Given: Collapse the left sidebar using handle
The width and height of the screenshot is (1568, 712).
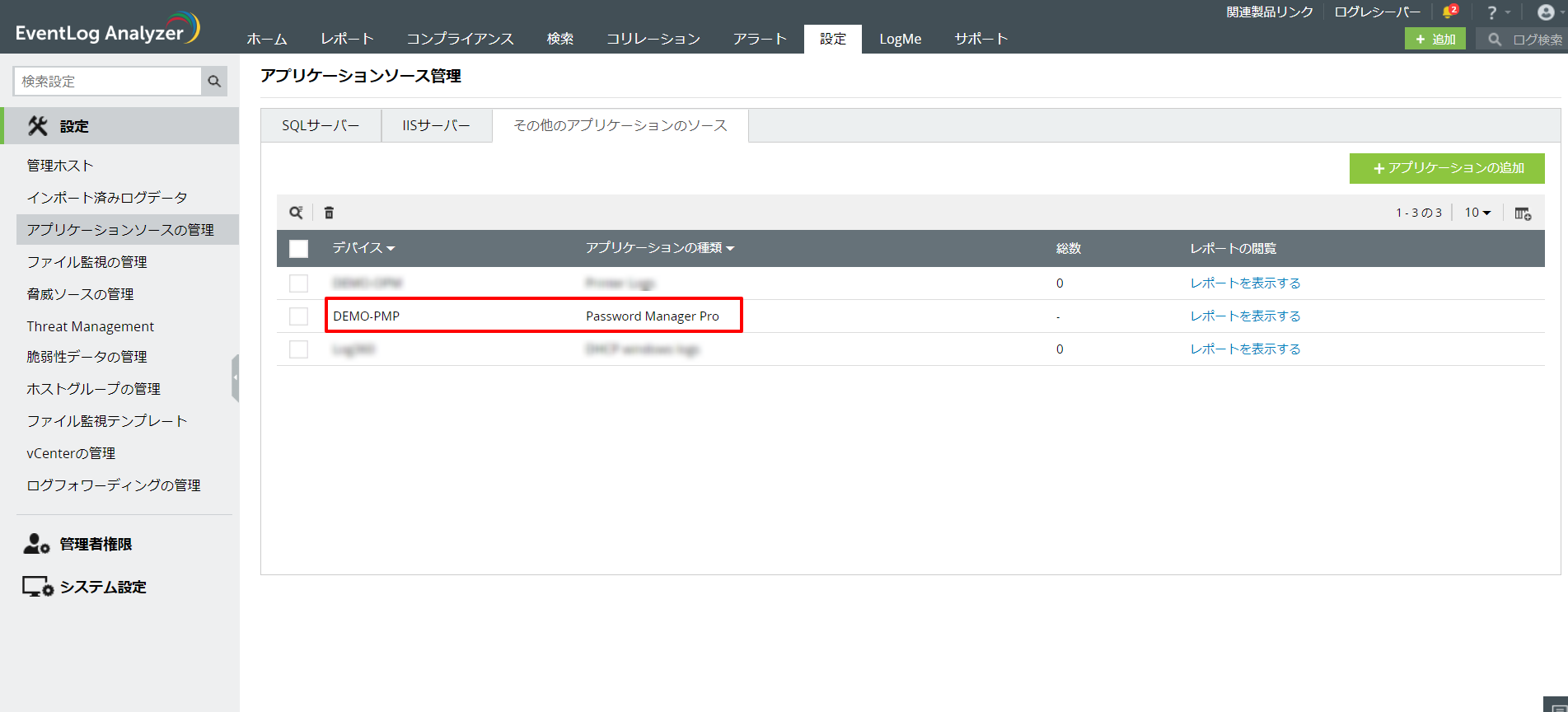Looking at the screenshot, I should pos(236,377).
